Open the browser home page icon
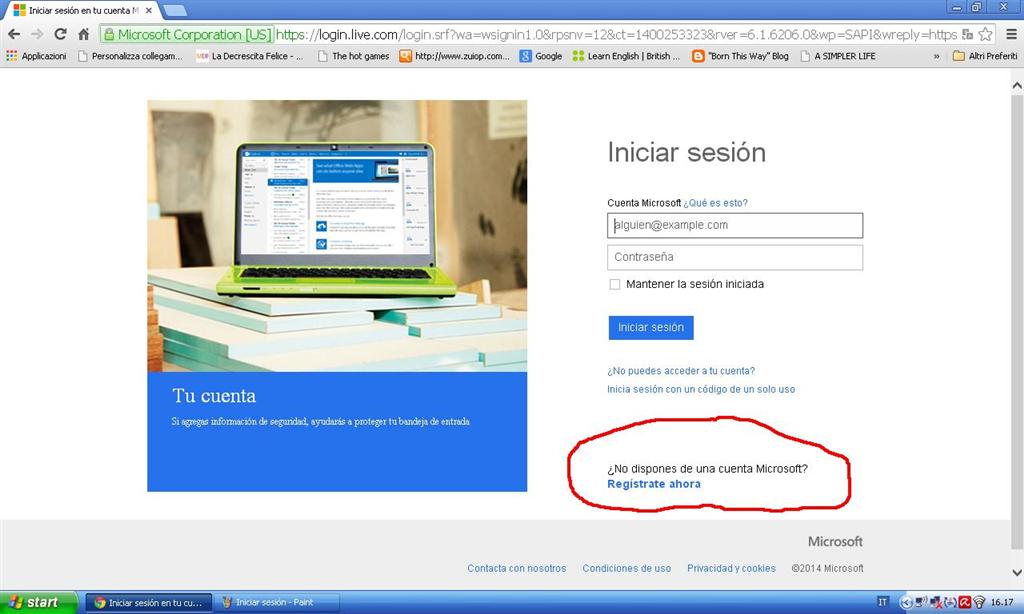Image resolution: width=1024 pixels, height=614 pixels. point(84,34)
